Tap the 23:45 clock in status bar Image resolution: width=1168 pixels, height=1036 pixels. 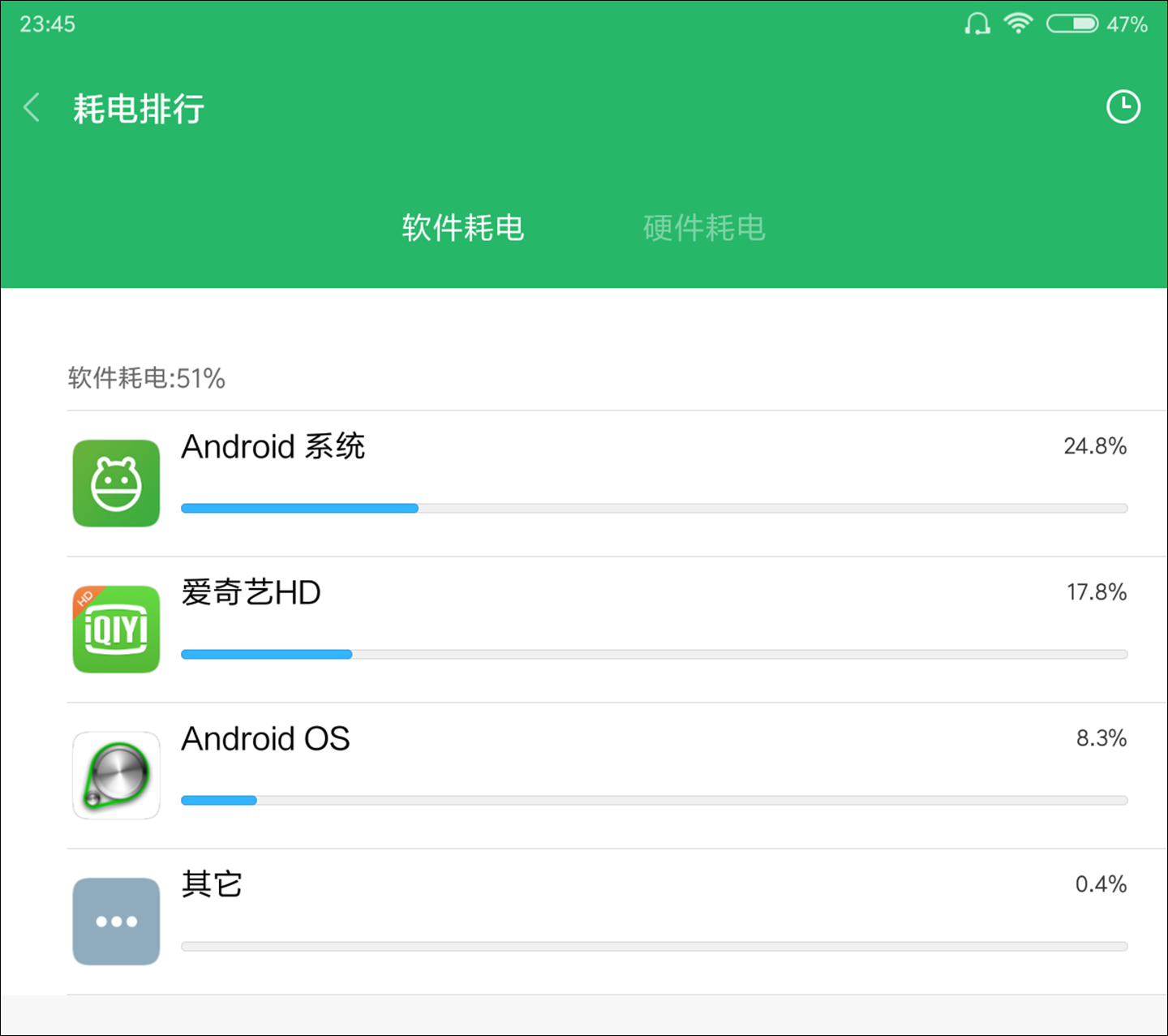[x=46, y=24]
